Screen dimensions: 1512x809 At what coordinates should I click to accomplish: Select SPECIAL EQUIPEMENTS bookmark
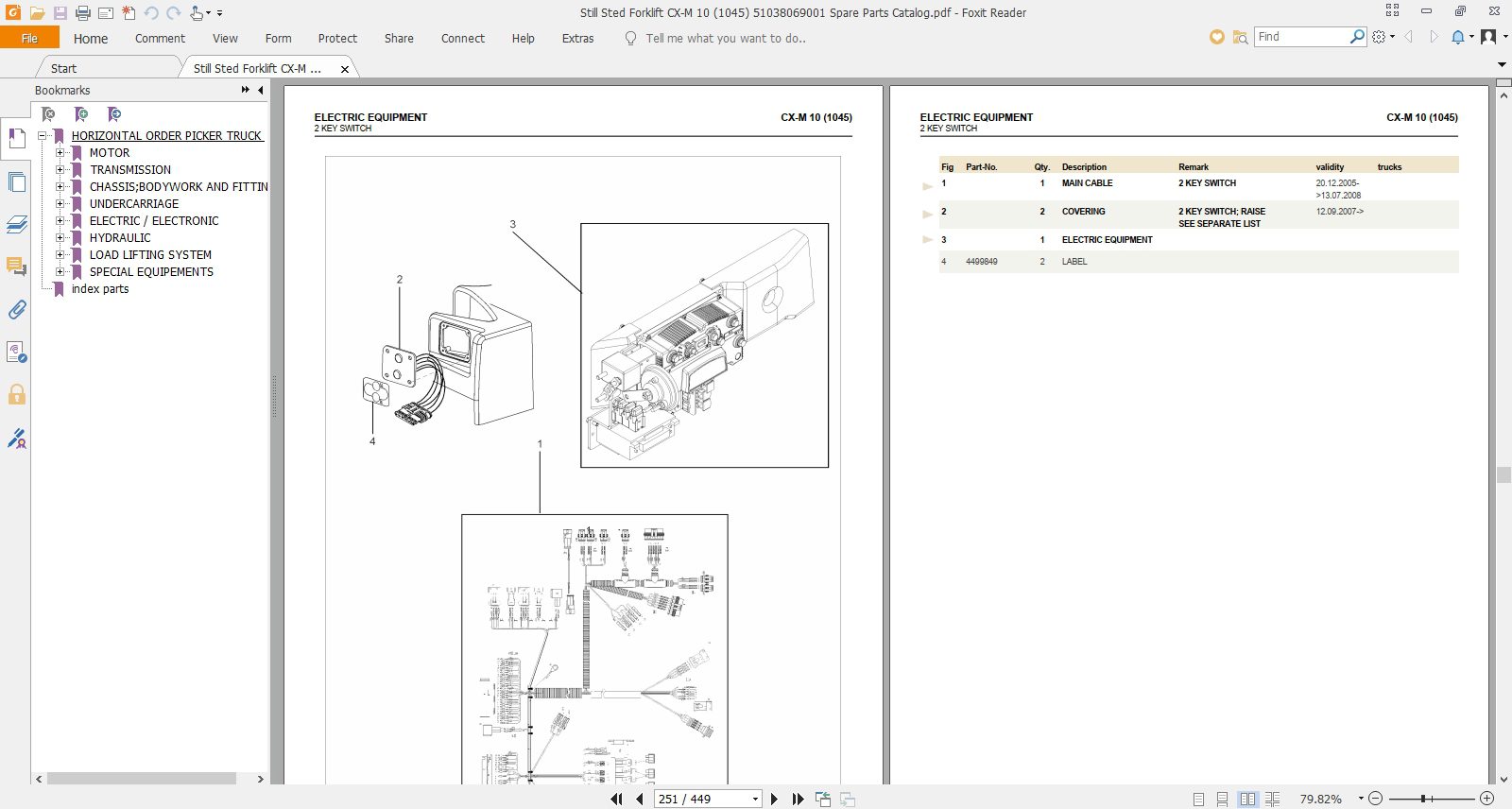point(151,272)
